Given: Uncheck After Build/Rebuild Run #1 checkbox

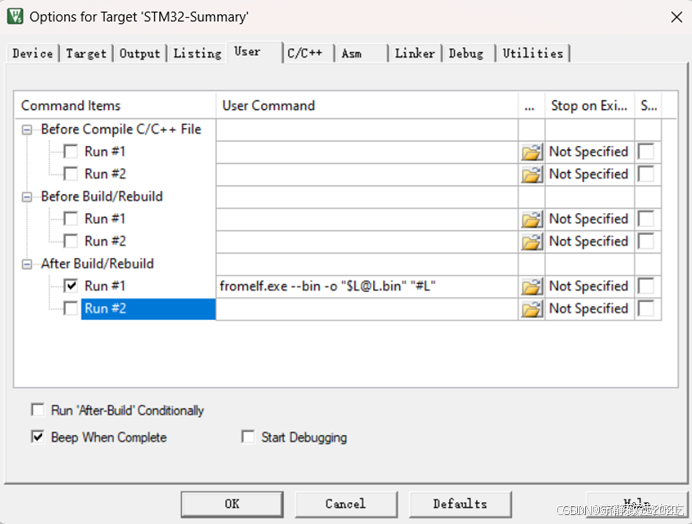Looking at the screenshot, I should pos(71,286).
